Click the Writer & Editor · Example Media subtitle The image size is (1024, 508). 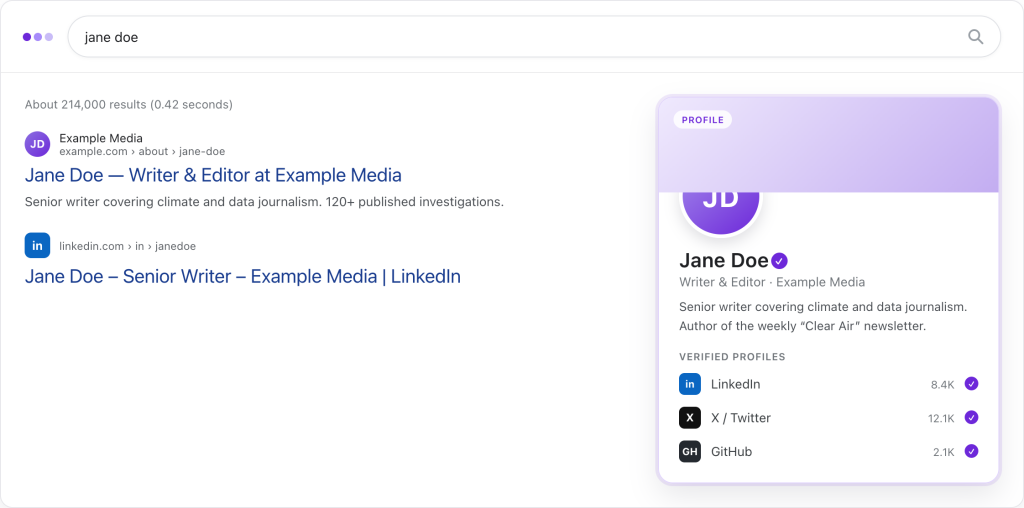click(x=772, y=282)
